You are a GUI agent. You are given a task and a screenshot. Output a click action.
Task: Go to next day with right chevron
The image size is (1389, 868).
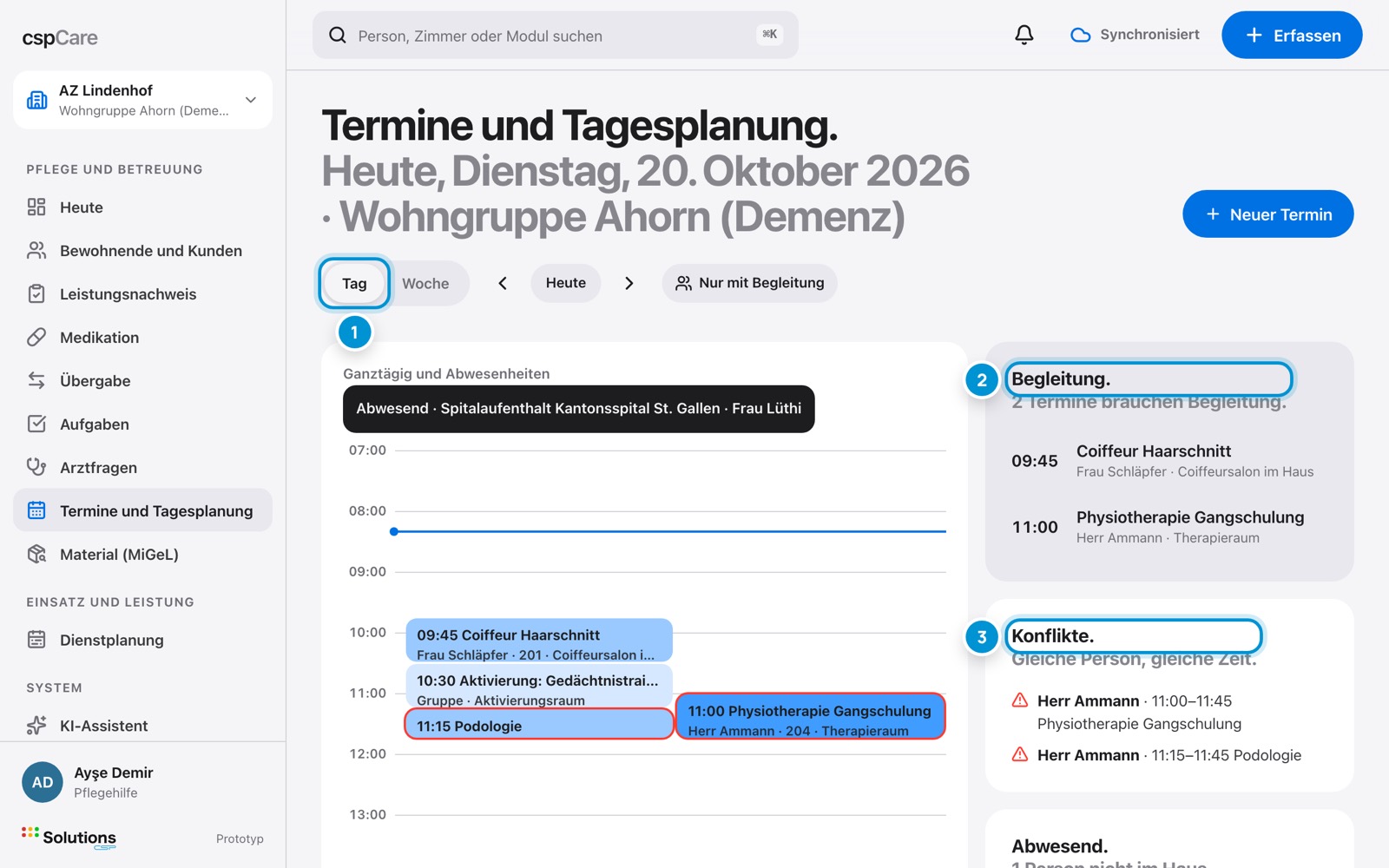[x=629, y=283]
